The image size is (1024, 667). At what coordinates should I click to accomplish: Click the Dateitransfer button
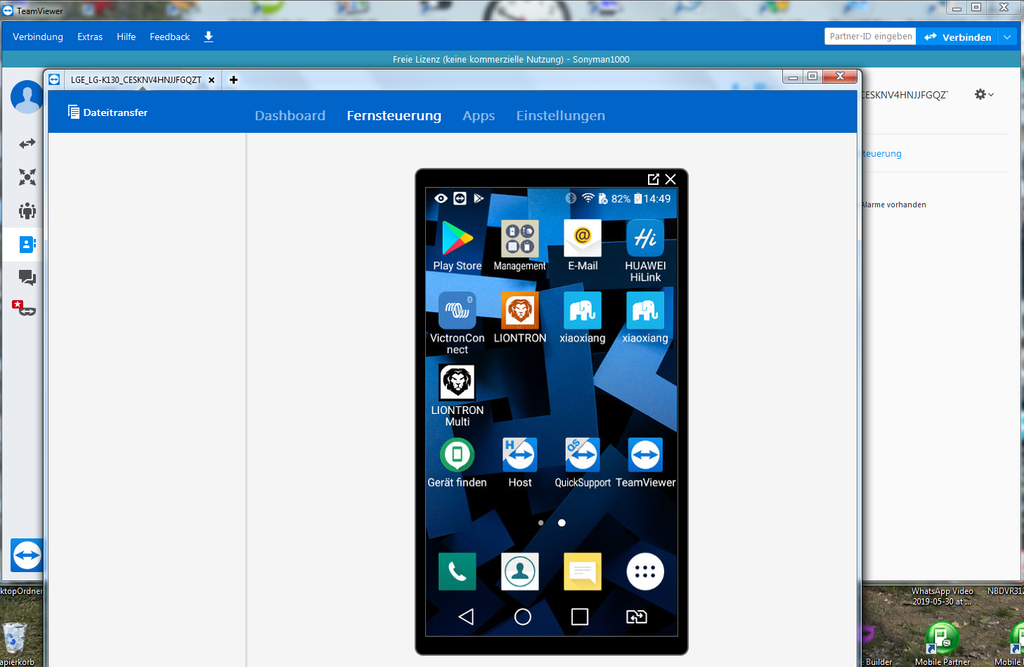(108, 112)
